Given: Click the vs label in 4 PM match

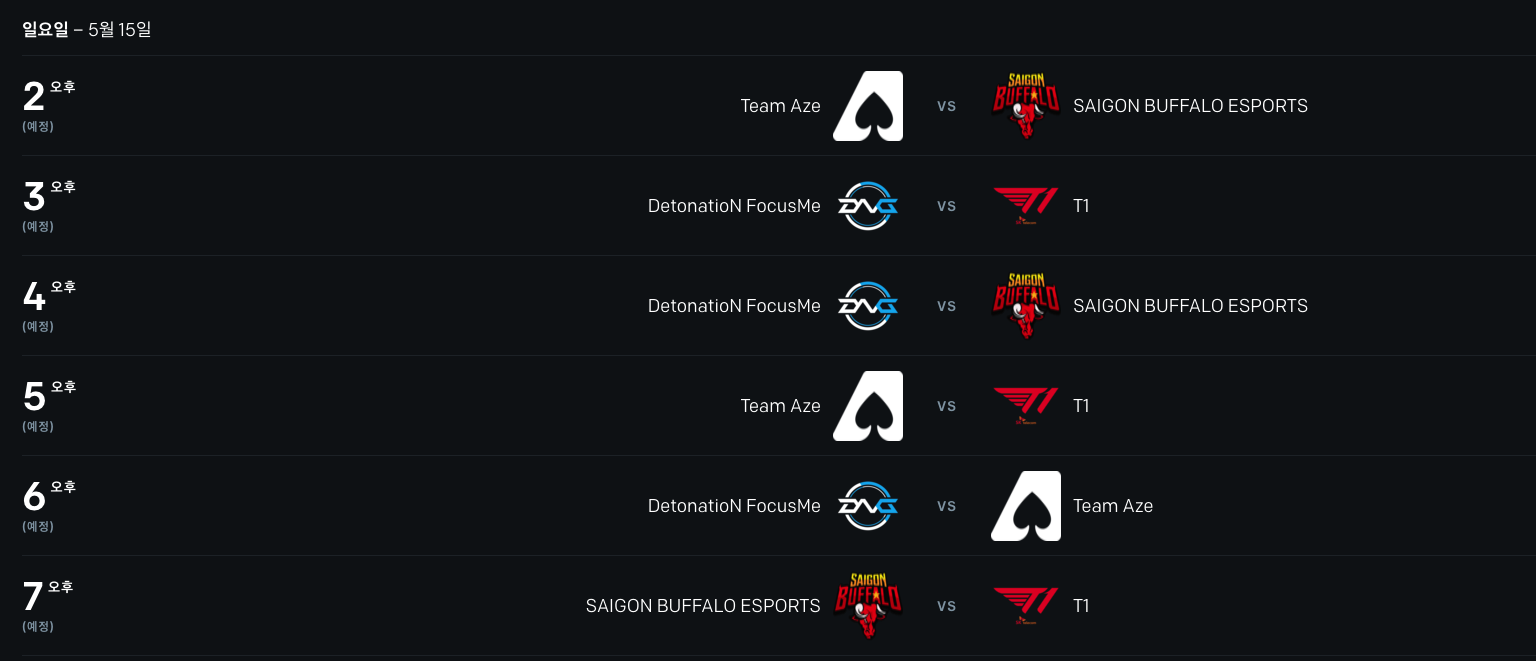Looking at the screenshot, I should (x=946, y=306).
